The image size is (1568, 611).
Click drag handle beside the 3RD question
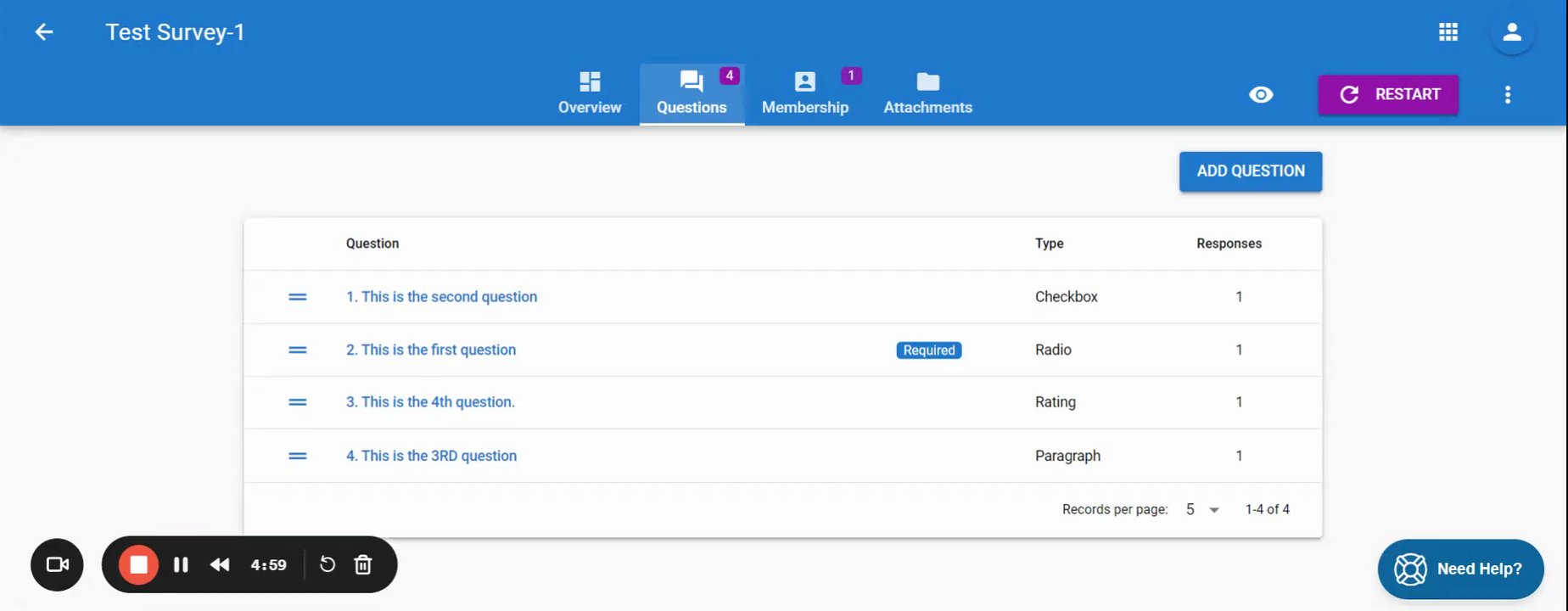298,456
